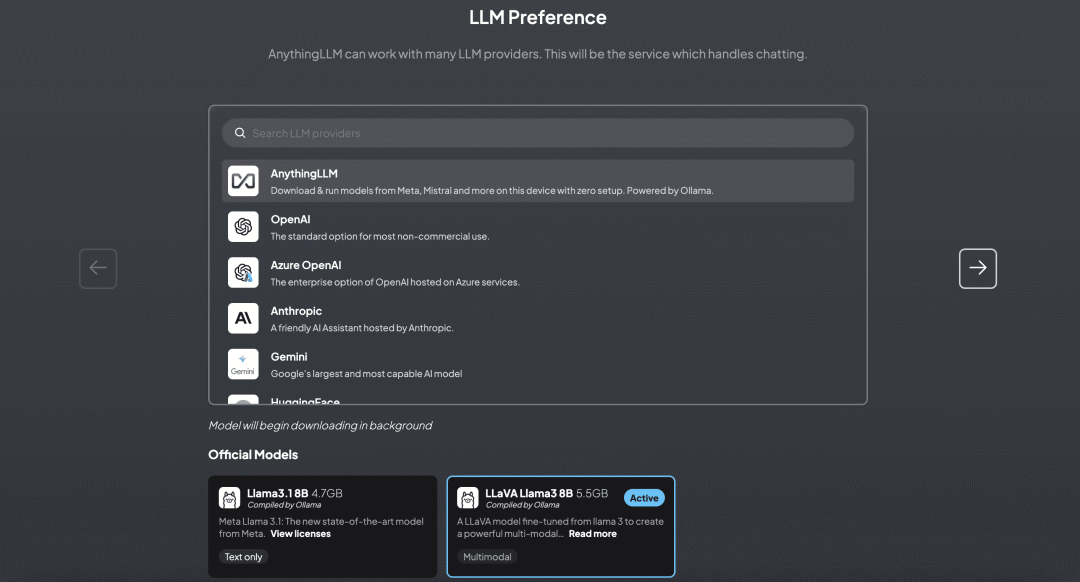The image size is (1080, 582).
Task: Click 'AnythingLLM can work with many LLM providers' subtitle
Action: click(x=537, y=54)
